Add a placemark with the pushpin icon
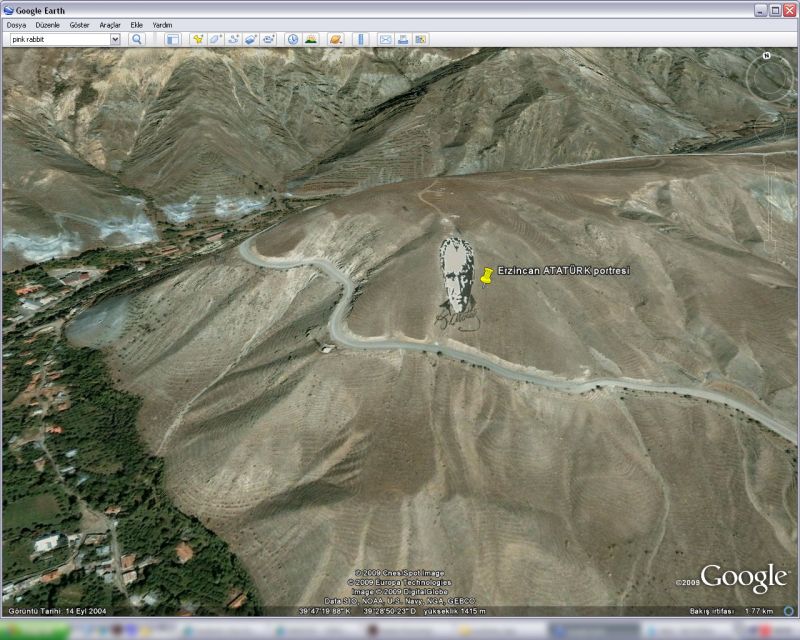 coord(198,39)
